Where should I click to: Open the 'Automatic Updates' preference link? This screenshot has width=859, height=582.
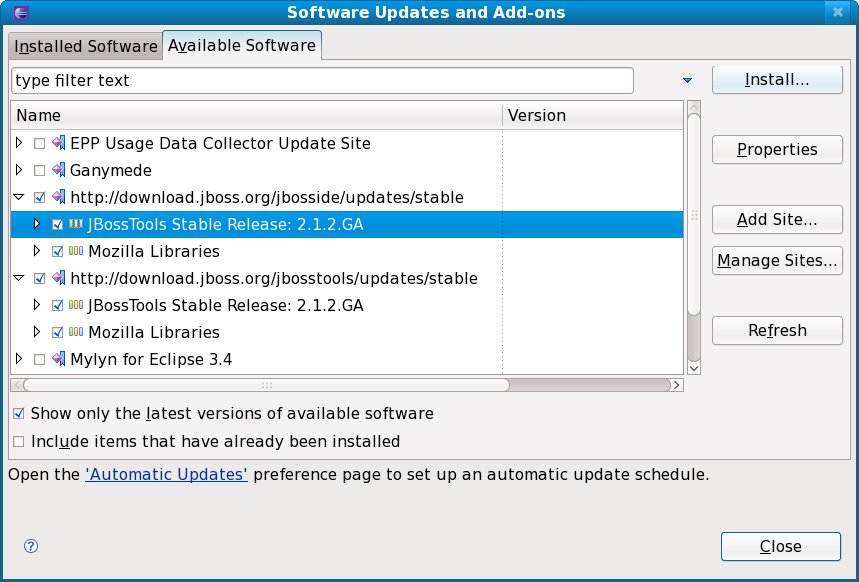click(x=166, y=474)
